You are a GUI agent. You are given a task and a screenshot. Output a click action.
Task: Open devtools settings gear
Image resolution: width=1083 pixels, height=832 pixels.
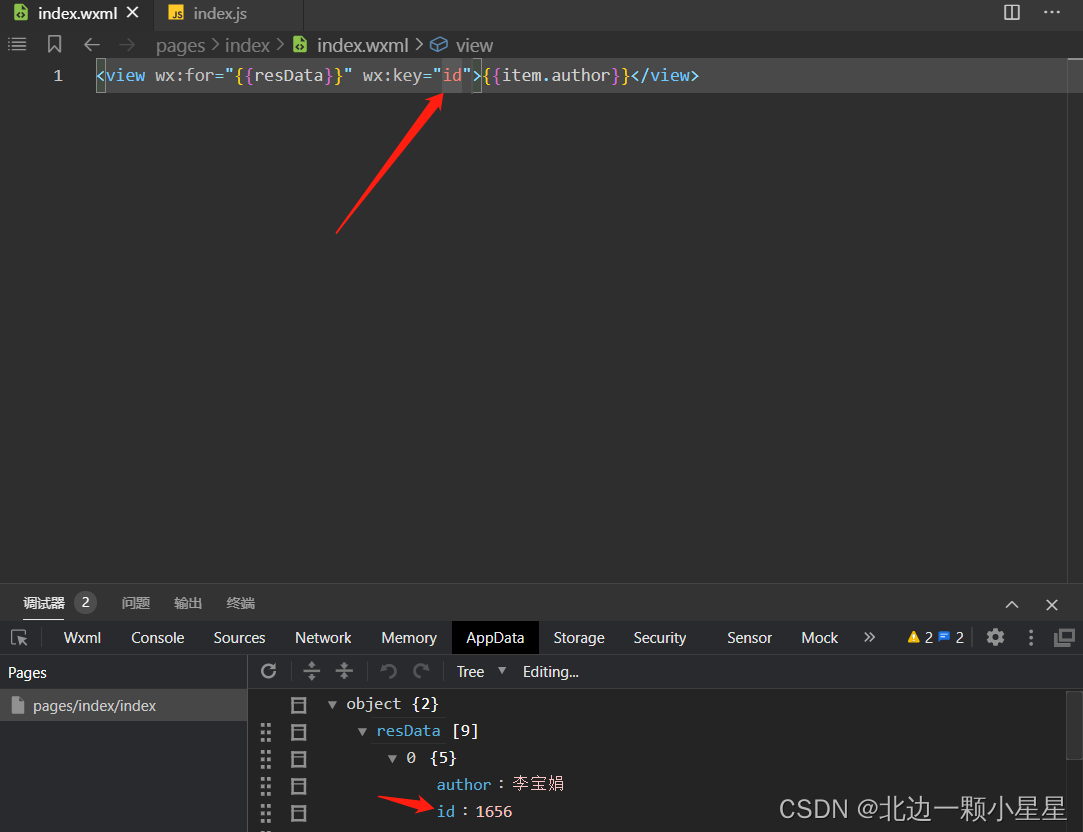995,637
